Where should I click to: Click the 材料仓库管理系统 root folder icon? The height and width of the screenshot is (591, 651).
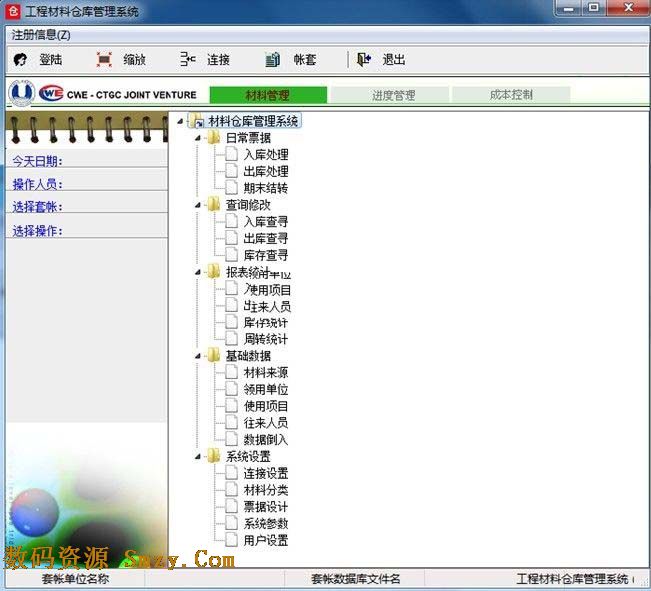[x=197, y=120]
